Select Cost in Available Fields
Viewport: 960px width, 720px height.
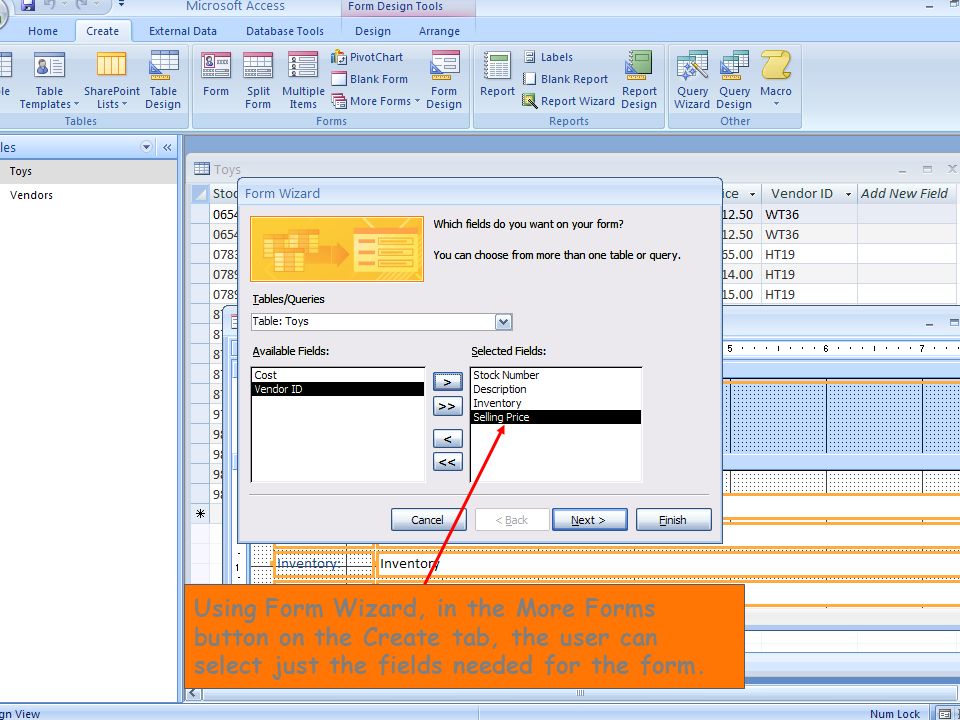(x=337, y=375)
